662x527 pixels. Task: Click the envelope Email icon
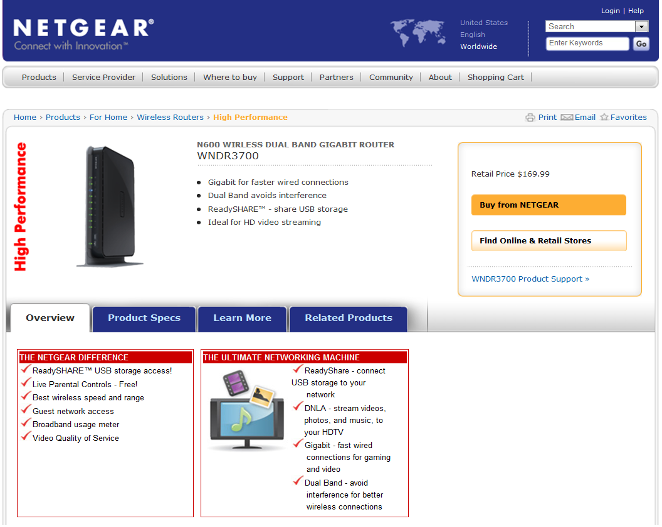567,117
